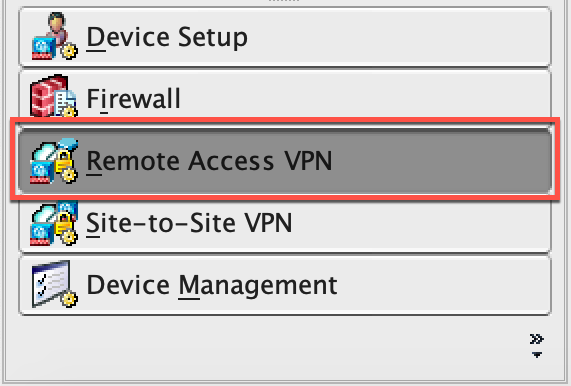
Task: Open the Firewall configuration section
Action: click(x=285, y=95)
